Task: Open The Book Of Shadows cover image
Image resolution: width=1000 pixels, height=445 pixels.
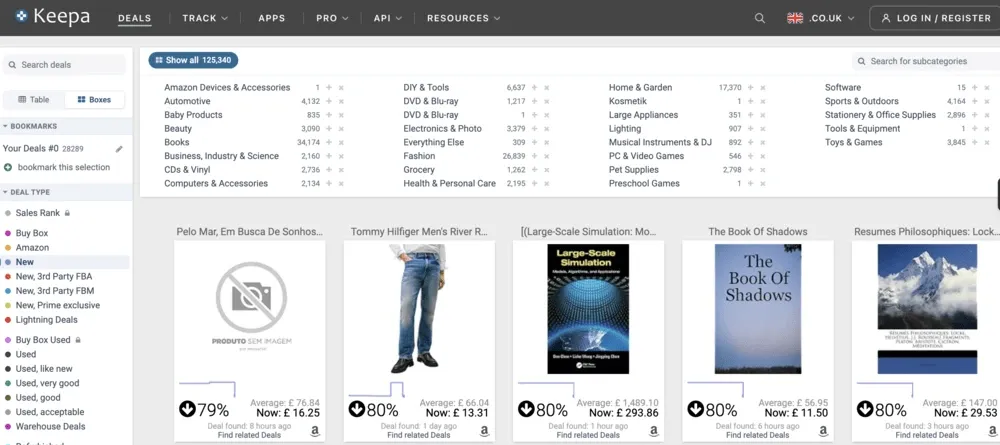Action: [x=758, y=309]
